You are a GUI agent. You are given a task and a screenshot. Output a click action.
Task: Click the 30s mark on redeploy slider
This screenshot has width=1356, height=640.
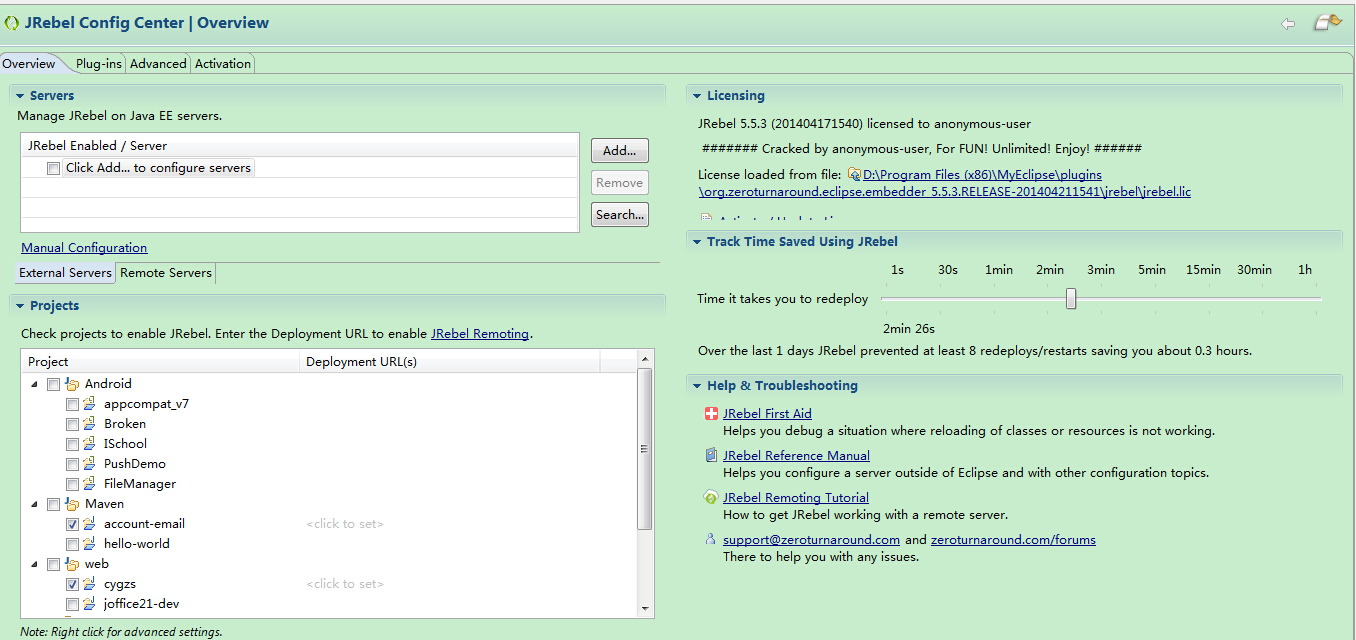[948, 270]
